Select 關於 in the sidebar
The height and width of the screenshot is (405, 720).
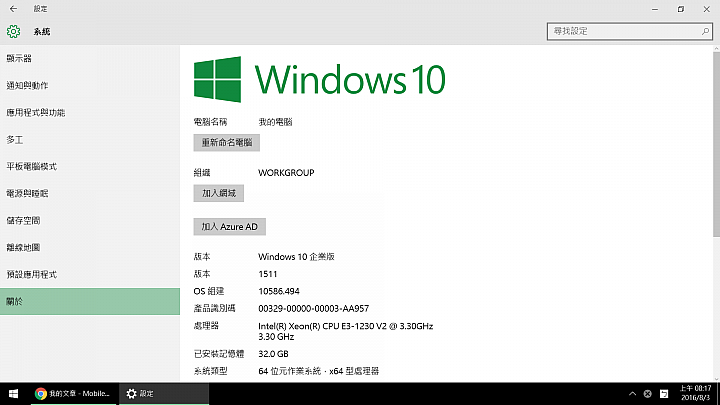coord(90,302)
